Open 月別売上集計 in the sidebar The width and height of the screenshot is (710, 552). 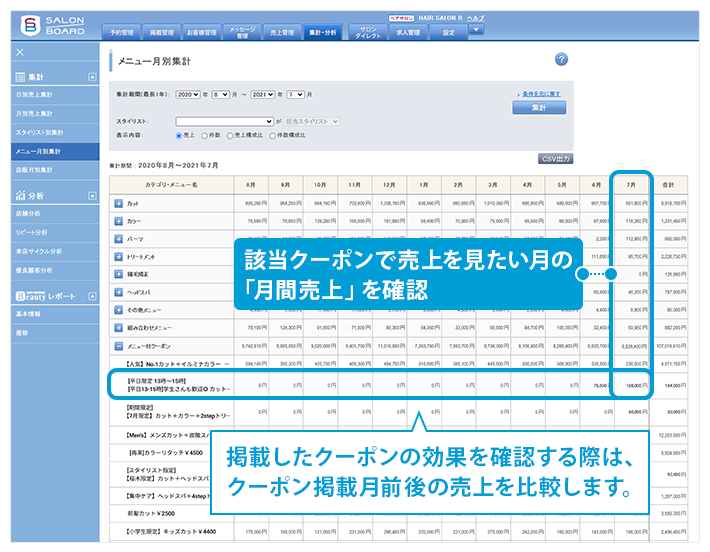[x=34, y=113]
